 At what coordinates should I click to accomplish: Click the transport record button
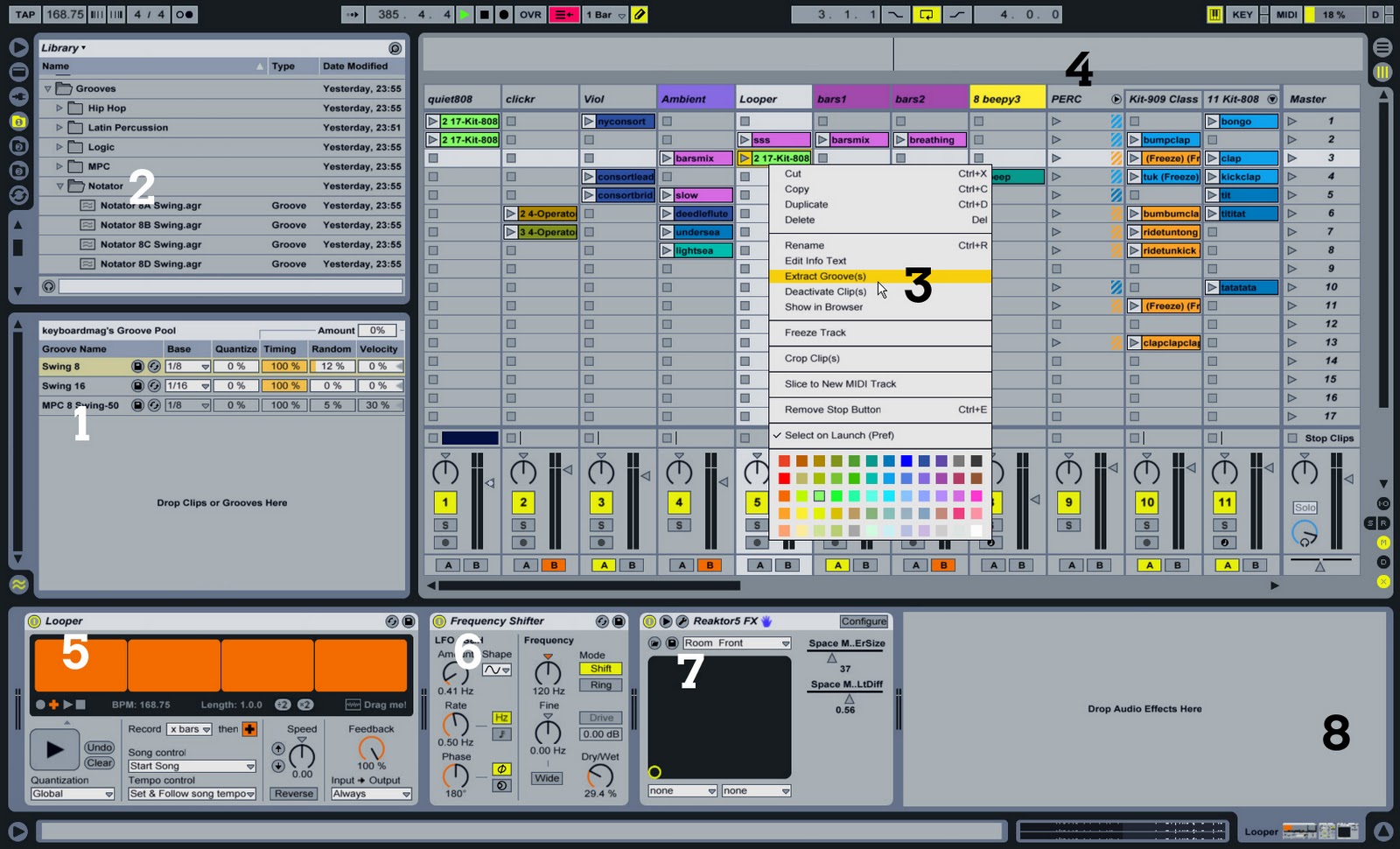[x=504, y=14]
